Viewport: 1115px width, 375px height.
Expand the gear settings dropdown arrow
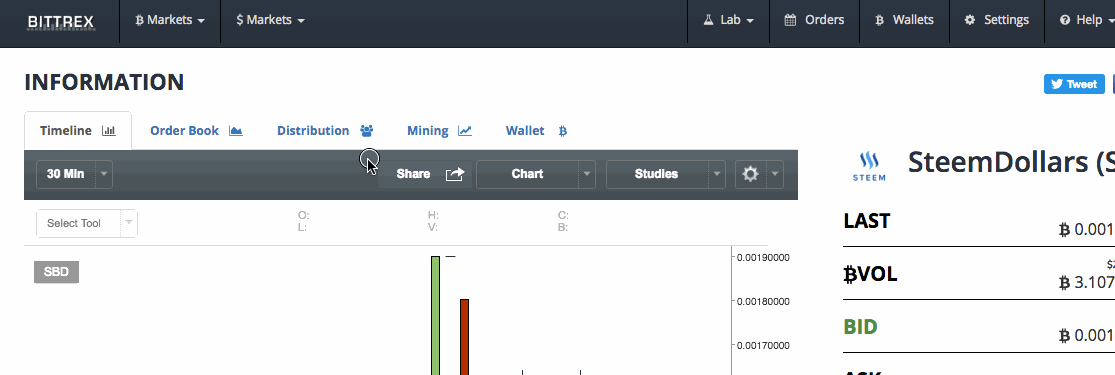[775, 174]
